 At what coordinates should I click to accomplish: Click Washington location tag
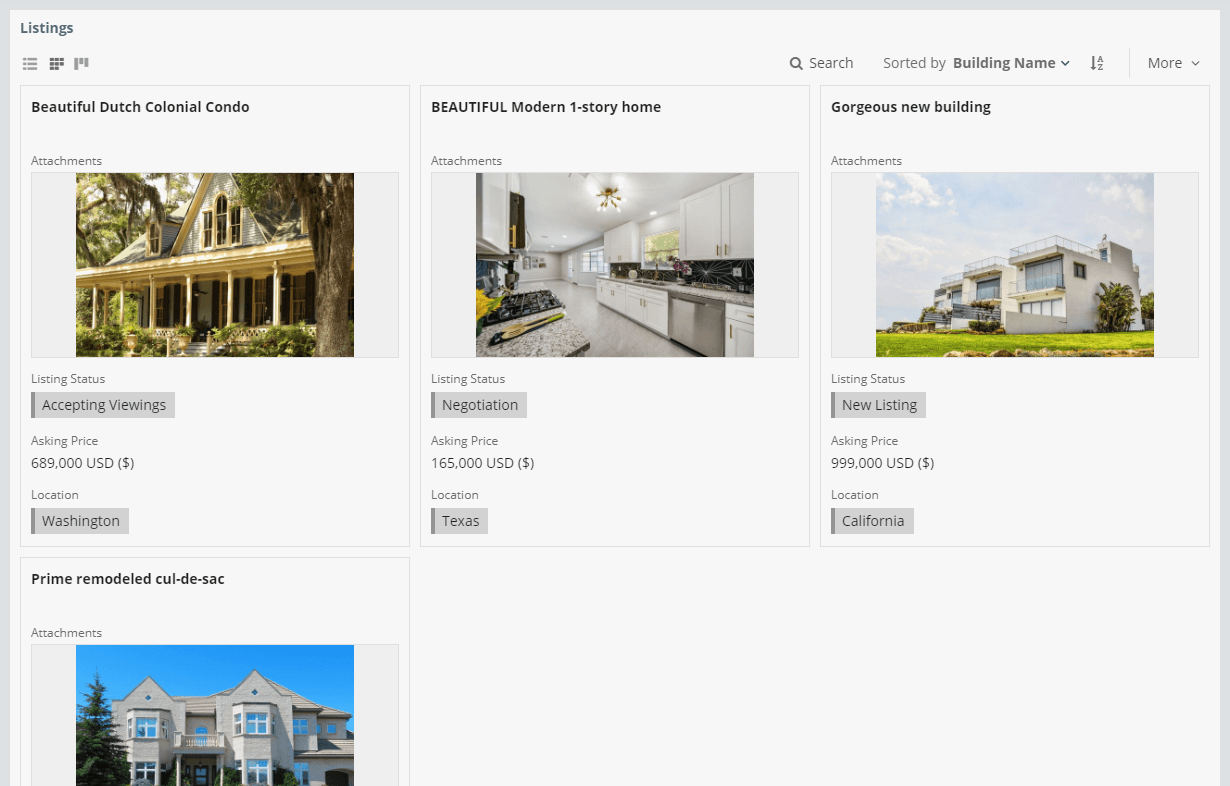point(80,521)
